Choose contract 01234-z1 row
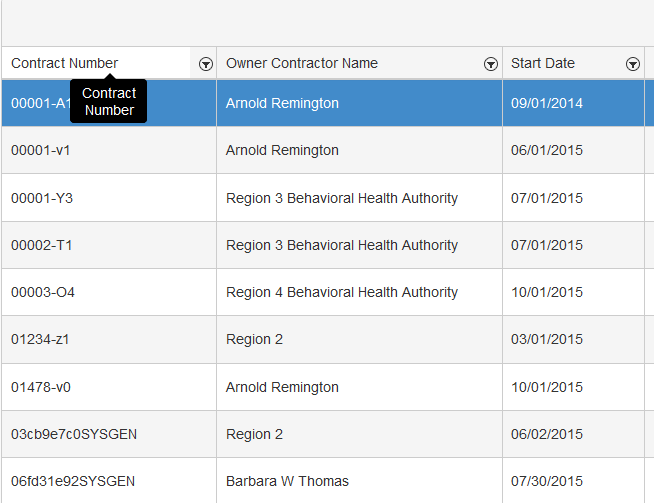 [x=41, y=339]
